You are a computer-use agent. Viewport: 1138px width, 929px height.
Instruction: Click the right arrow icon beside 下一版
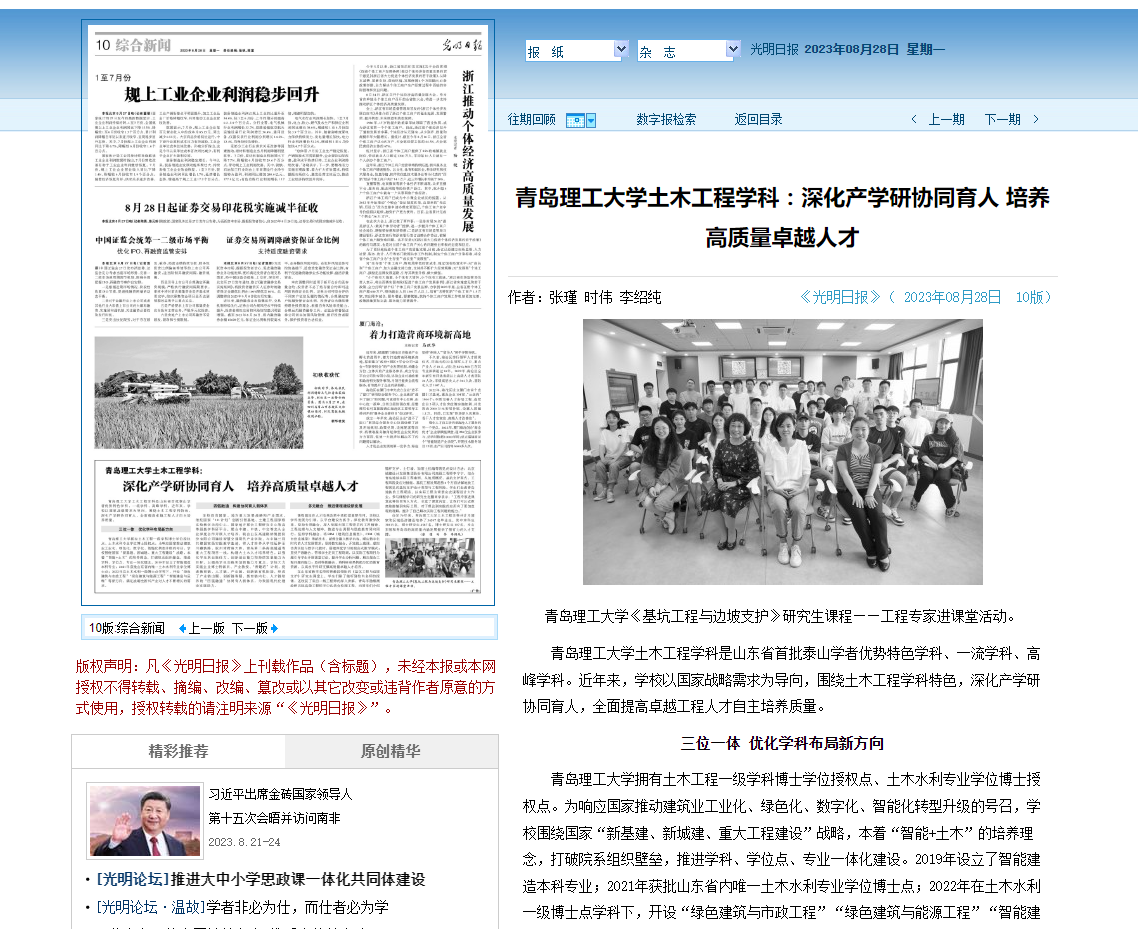point(274,629)
